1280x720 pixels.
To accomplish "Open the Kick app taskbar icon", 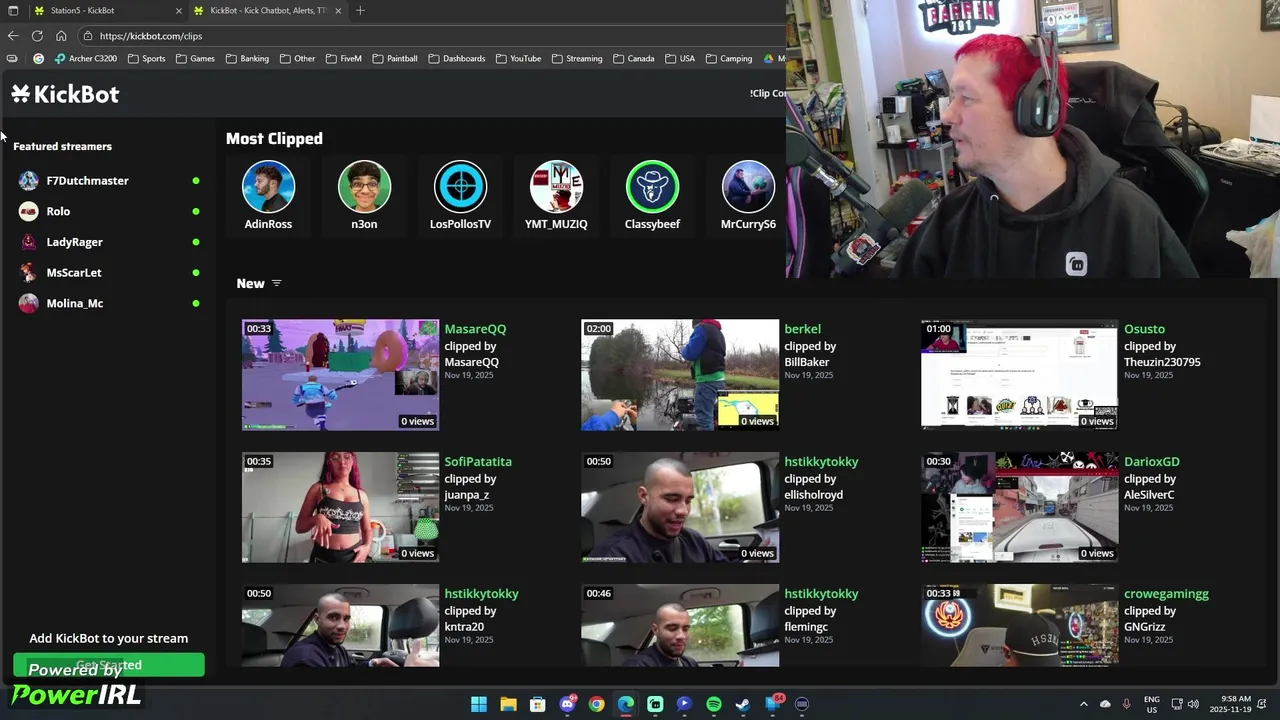I will point(655,704).
